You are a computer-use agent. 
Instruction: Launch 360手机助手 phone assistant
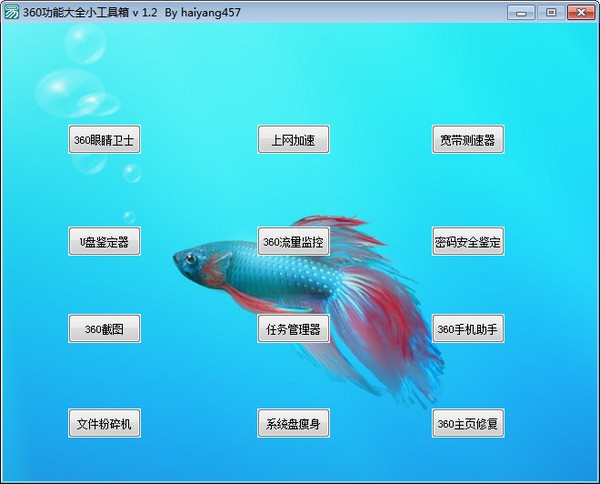(x=468, y=329)
